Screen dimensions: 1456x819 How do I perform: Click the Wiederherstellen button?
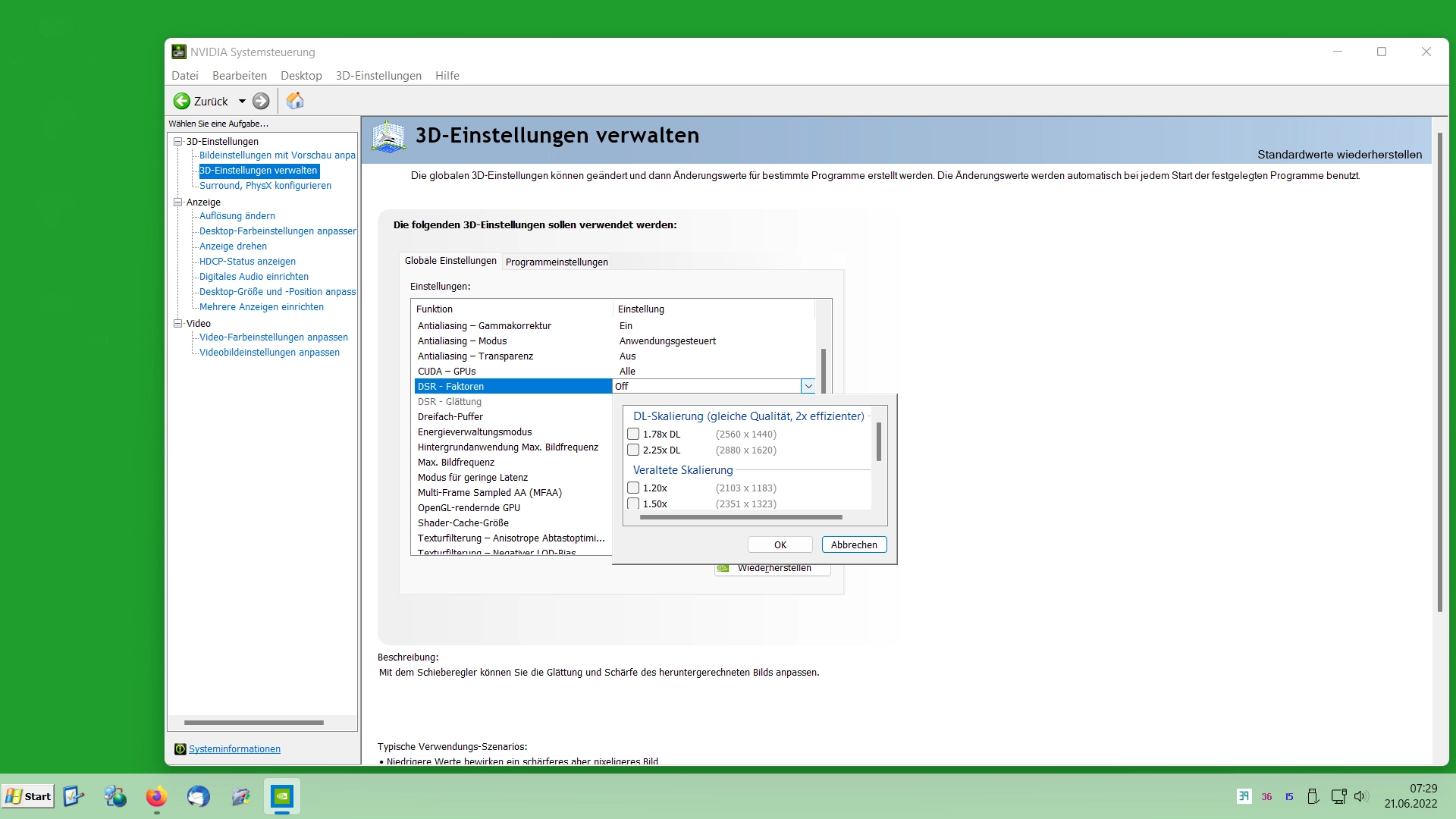(773, 569)
